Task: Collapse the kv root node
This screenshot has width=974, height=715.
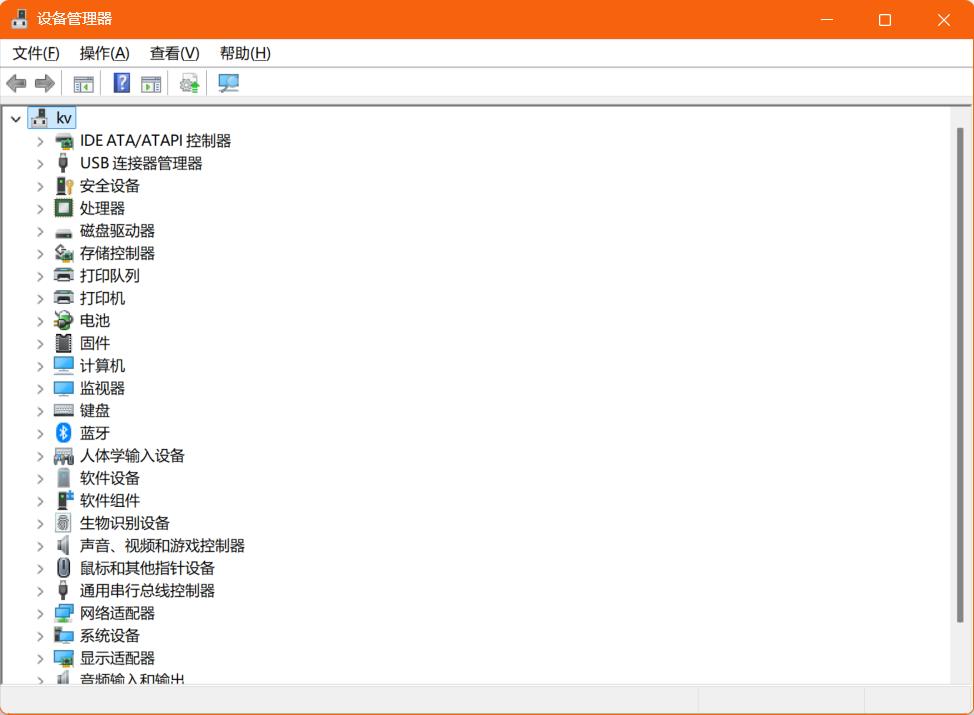Action: coord(16,118)
